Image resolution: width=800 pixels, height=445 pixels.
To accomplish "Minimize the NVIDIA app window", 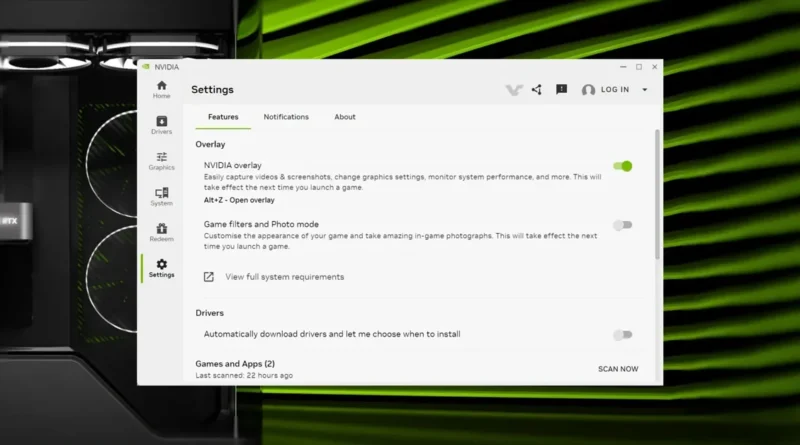I will click(623, 67).
